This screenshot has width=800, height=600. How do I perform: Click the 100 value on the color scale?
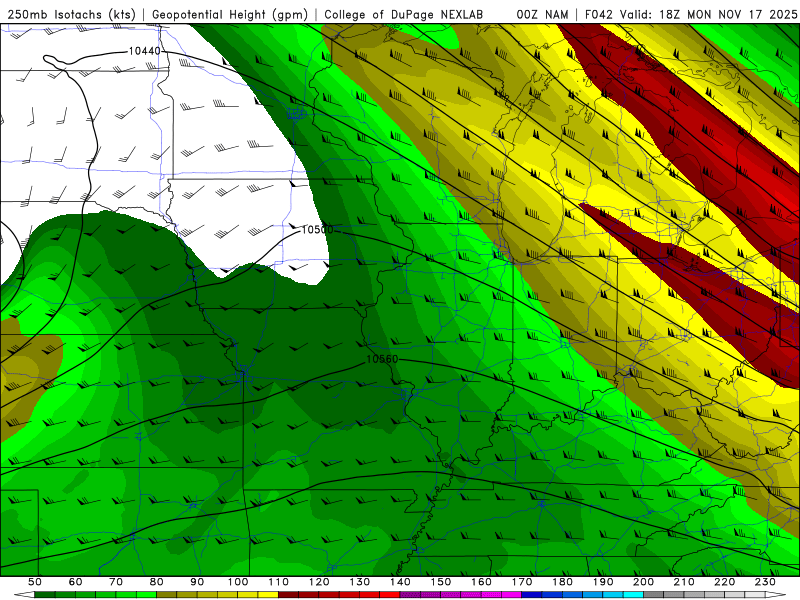tap(238, 582)
